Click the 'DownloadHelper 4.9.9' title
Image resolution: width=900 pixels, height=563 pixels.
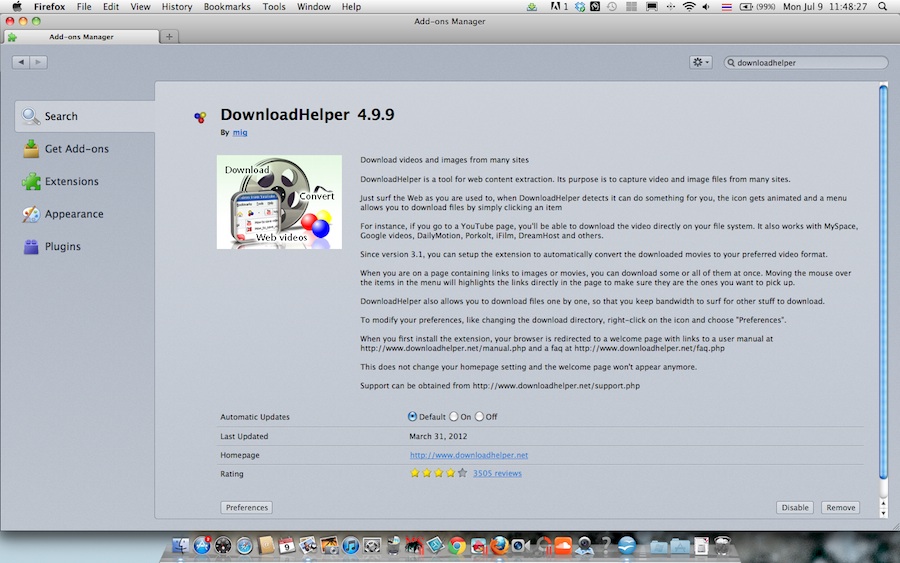coord(307,115)
